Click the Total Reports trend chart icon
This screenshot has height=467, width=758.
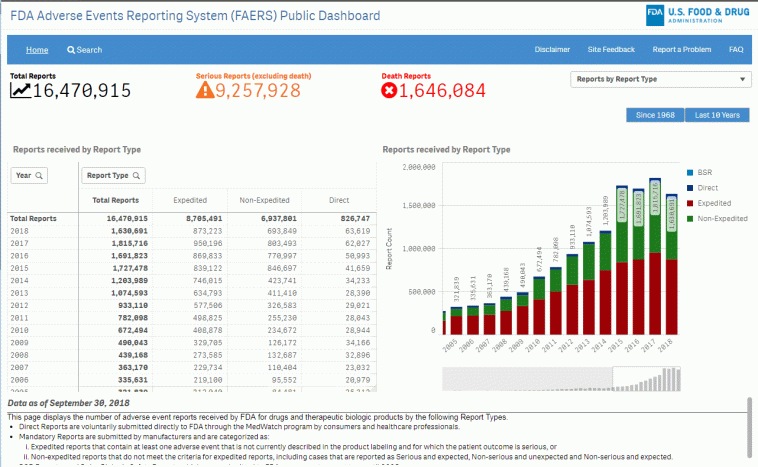[20, 91]
